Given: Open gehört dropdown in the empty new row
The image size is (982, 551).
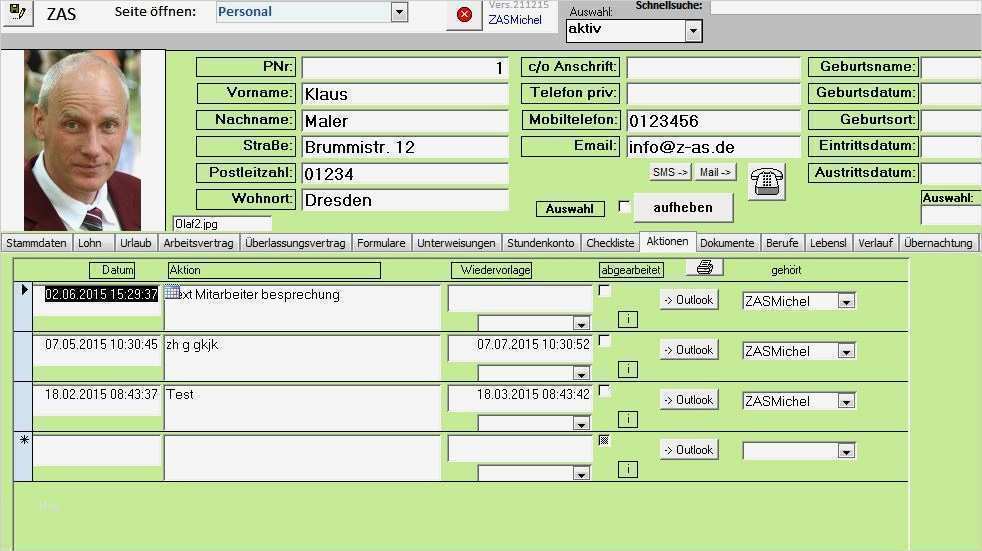Looking at the screenshot, I should [846, 451].
